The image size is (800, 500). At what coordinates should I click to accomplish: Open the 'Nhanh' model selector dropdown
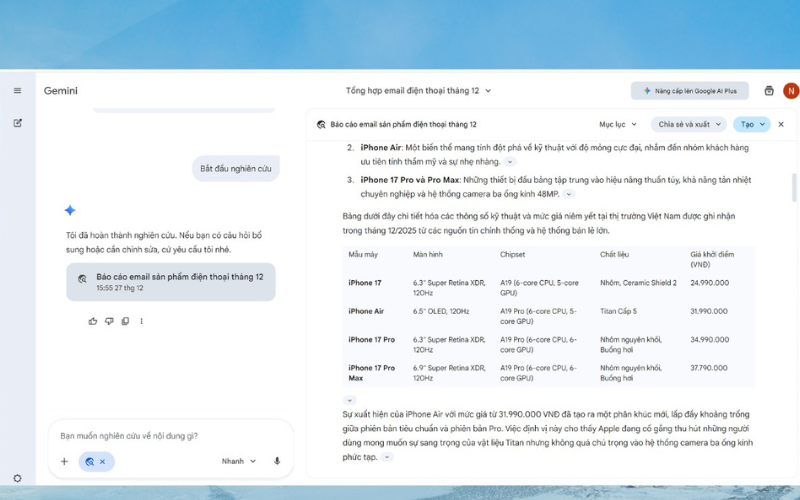point(238,461)
